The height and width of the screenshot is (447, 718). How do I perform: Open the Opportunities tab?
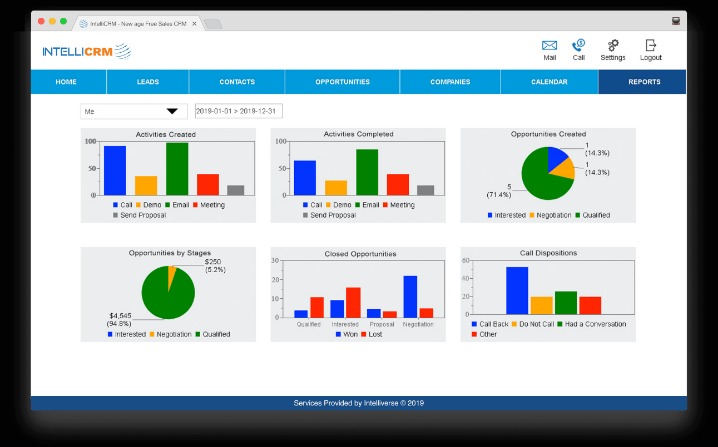tap(342, 82)
